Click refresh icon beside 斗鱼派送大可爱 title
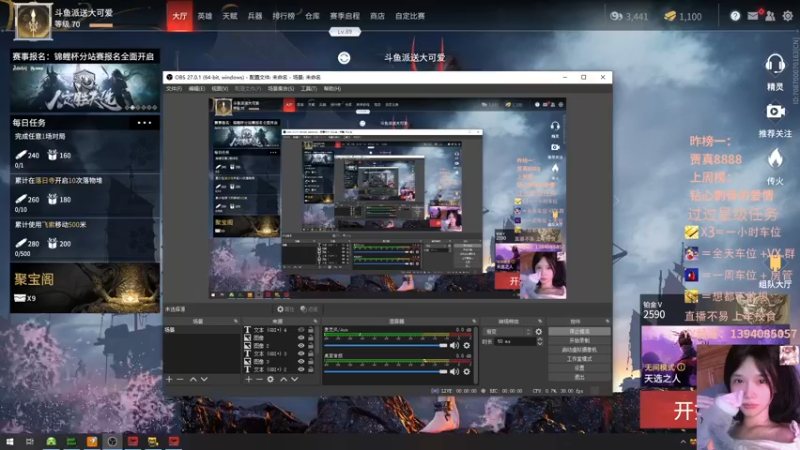800x450 pixels. tap(344, 58)
